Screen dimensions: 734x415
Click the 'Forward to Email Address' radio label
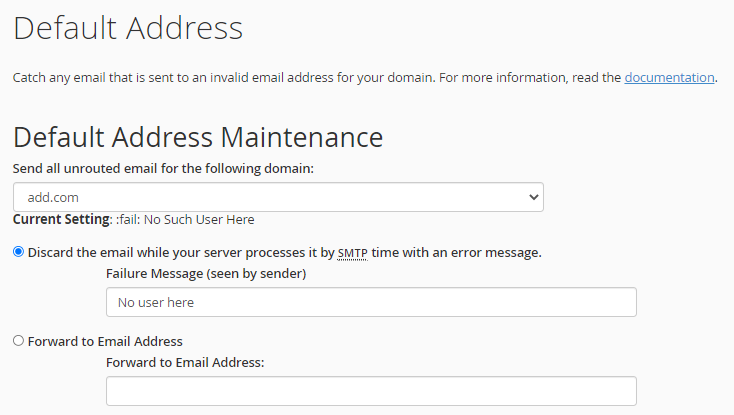(105, 341)
